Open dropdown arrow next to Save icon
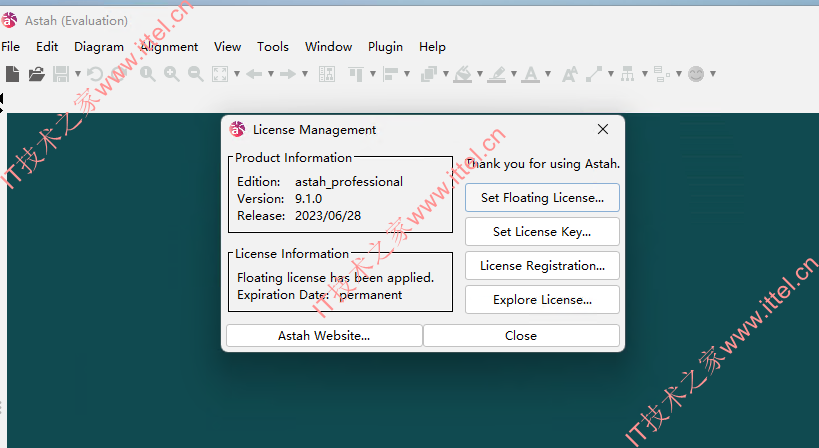 coord(78,74)
